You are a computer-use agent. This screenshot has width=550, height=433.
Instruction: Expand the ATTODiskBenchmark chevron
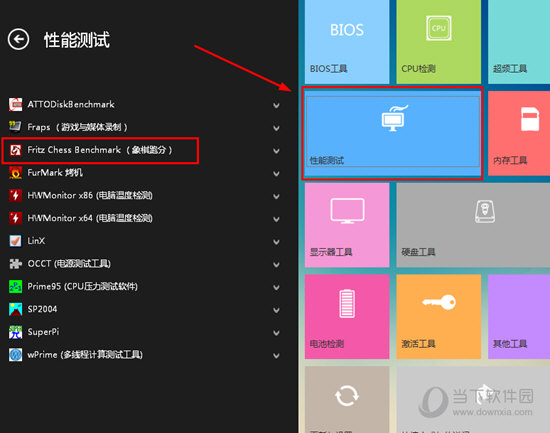(276, 105)
